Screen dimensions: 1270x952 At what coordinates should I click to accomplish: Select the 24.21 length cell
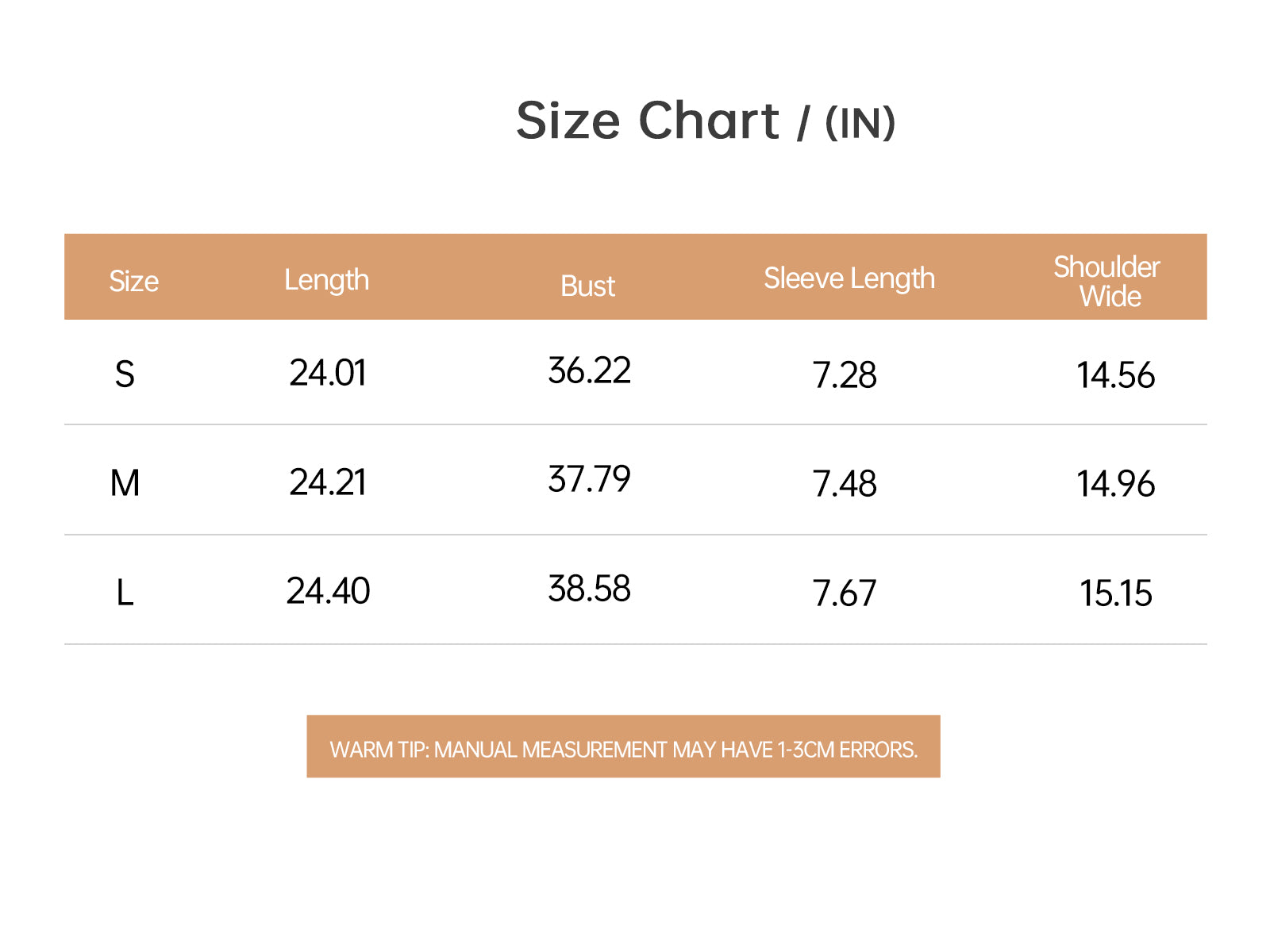pyautogui.click(x=328, y=482)
